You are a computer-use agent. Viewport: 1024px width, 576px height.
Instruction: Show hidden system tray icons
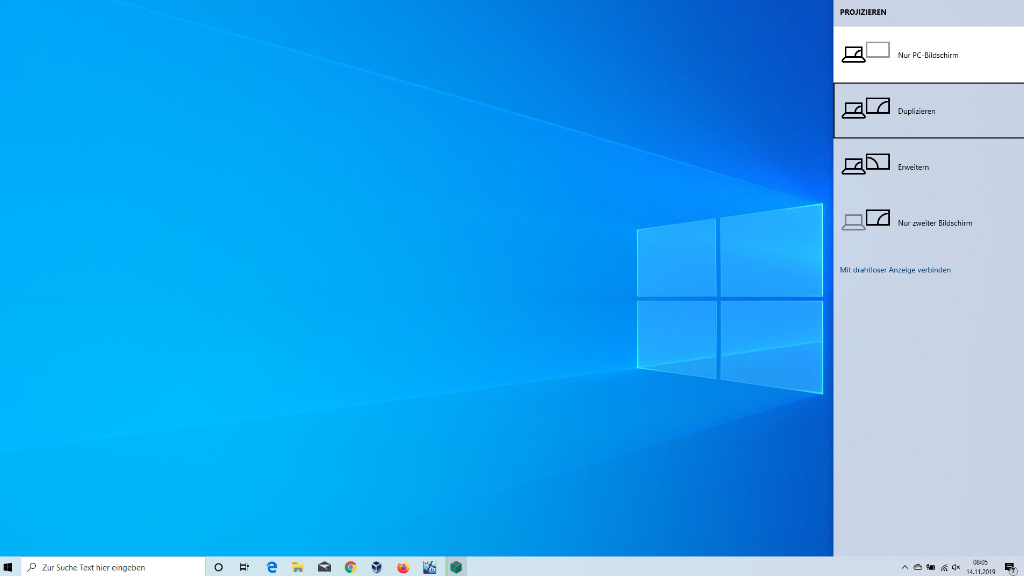point(904,568)
